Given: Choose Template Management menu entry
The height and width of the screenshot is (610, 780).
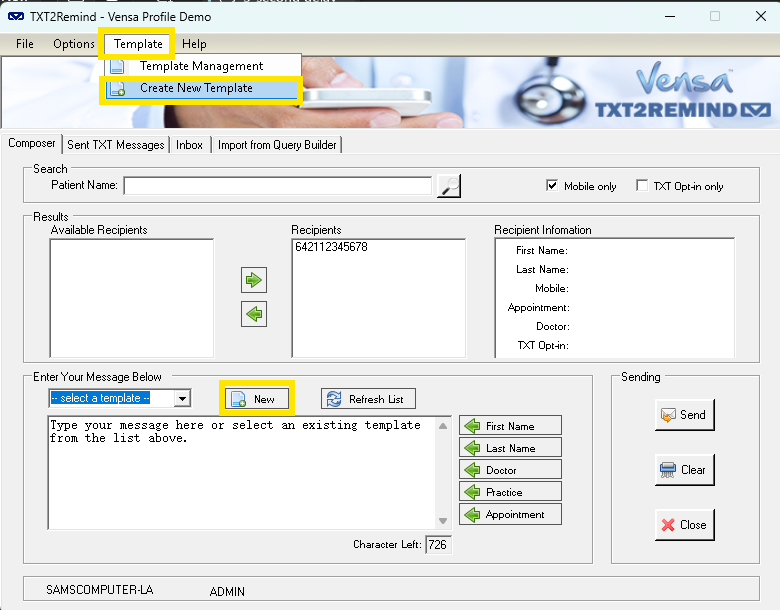Looking at the screenshot, I should [x=202, y=66].
